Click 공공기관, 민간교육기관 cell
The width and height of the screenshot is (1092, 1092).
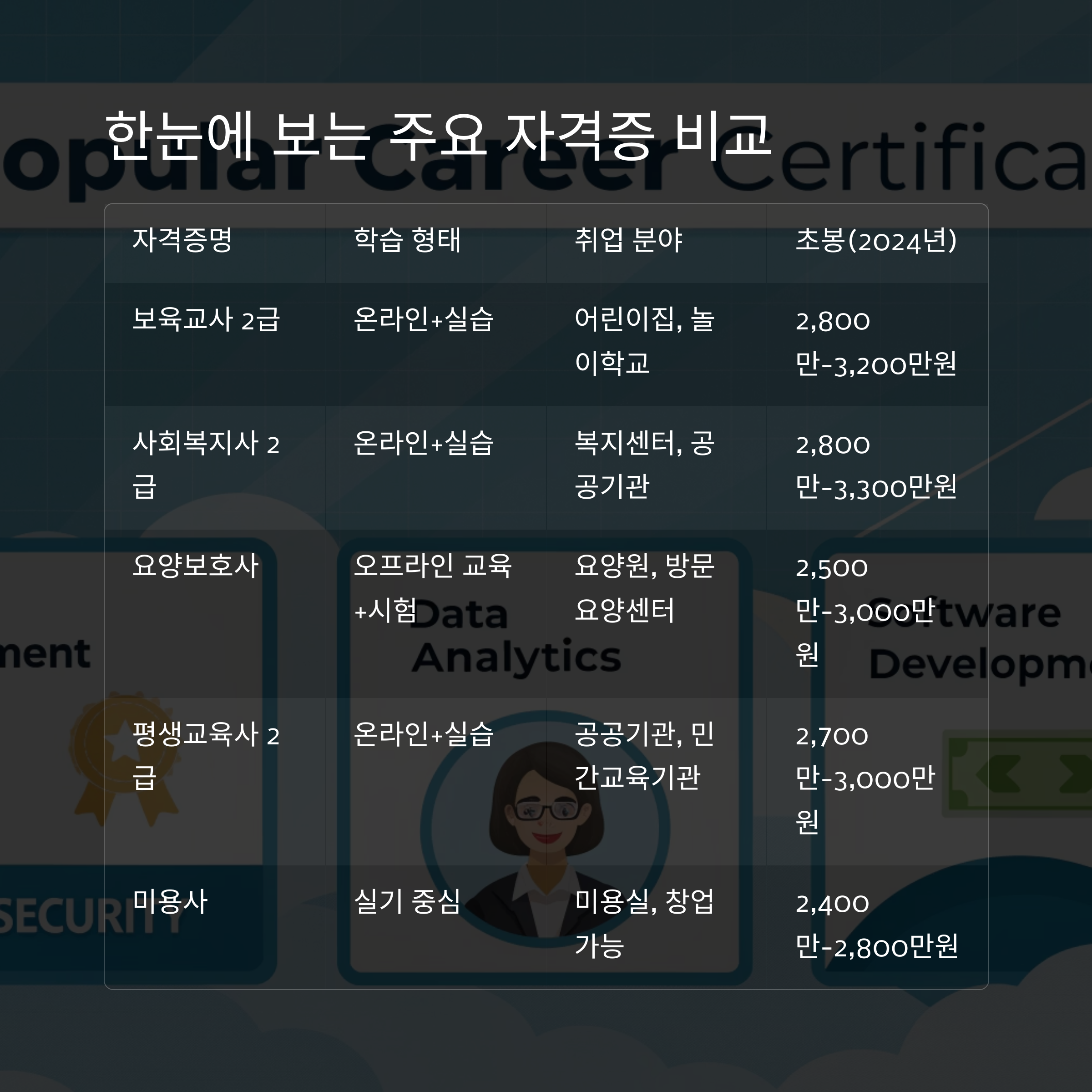click(644, 755)
